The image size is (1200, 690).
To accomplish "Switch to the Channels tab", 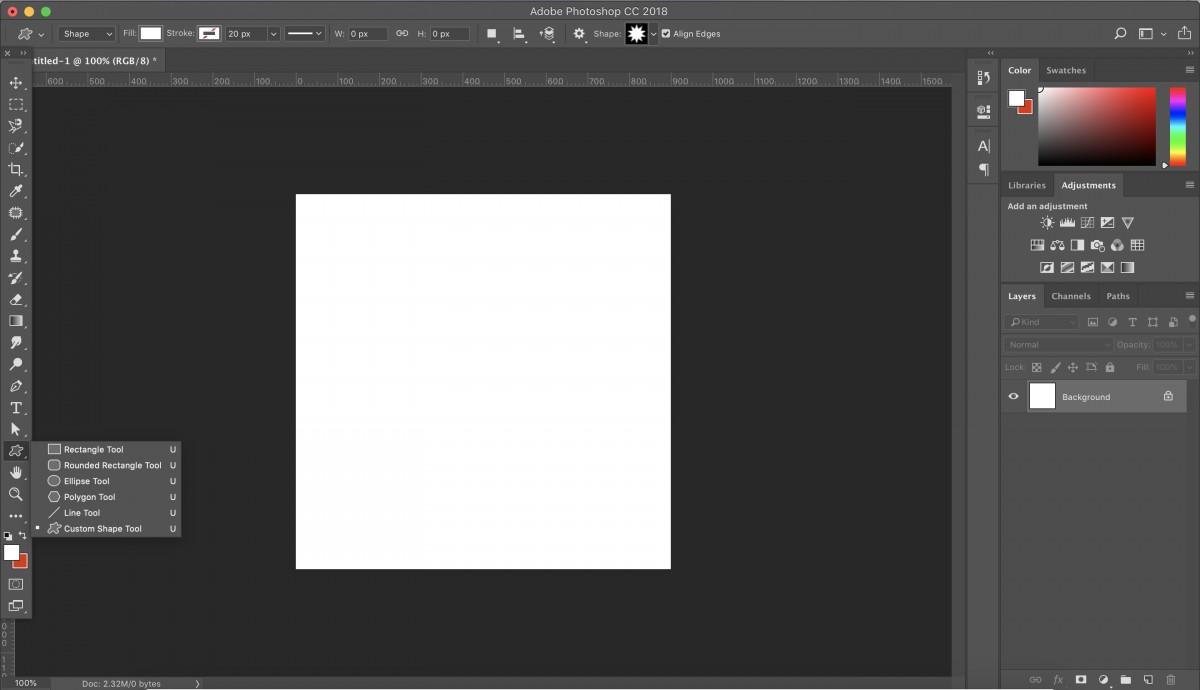I will coord(1070,295).
